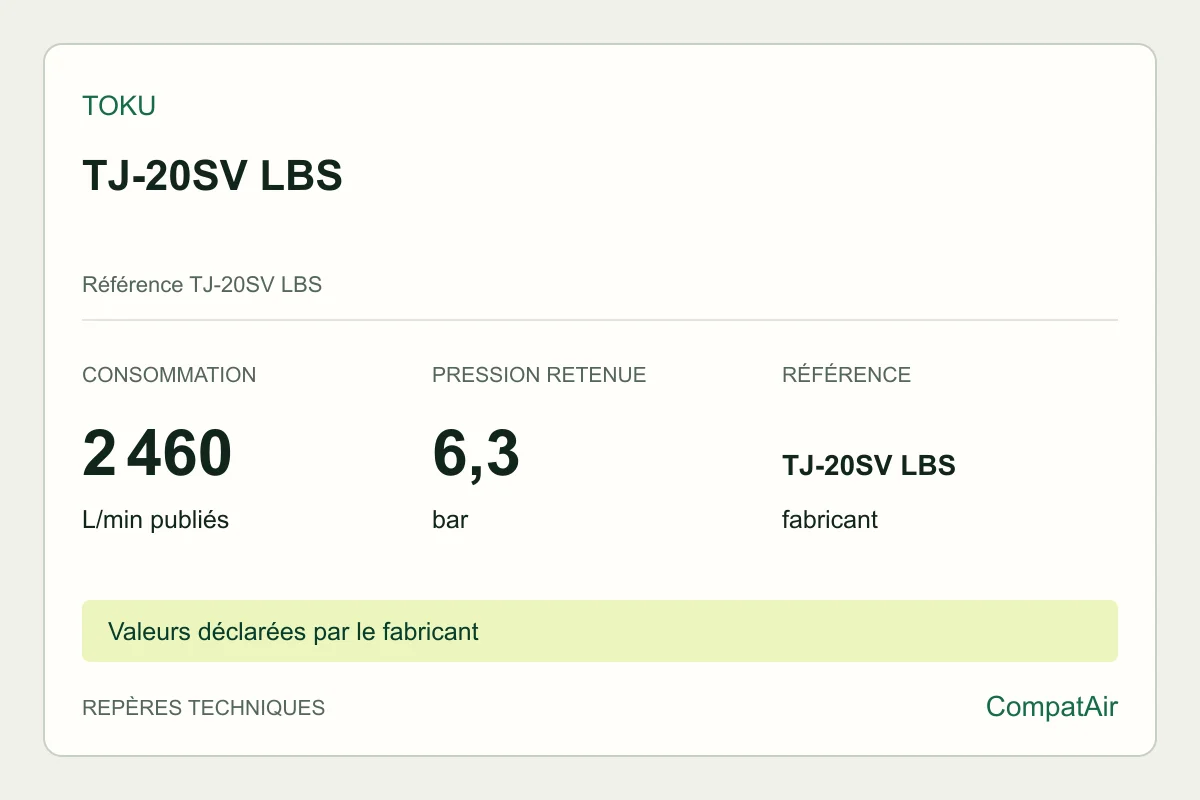Select the TJ-20SV LBS main title heading

[x=212, y=176]
